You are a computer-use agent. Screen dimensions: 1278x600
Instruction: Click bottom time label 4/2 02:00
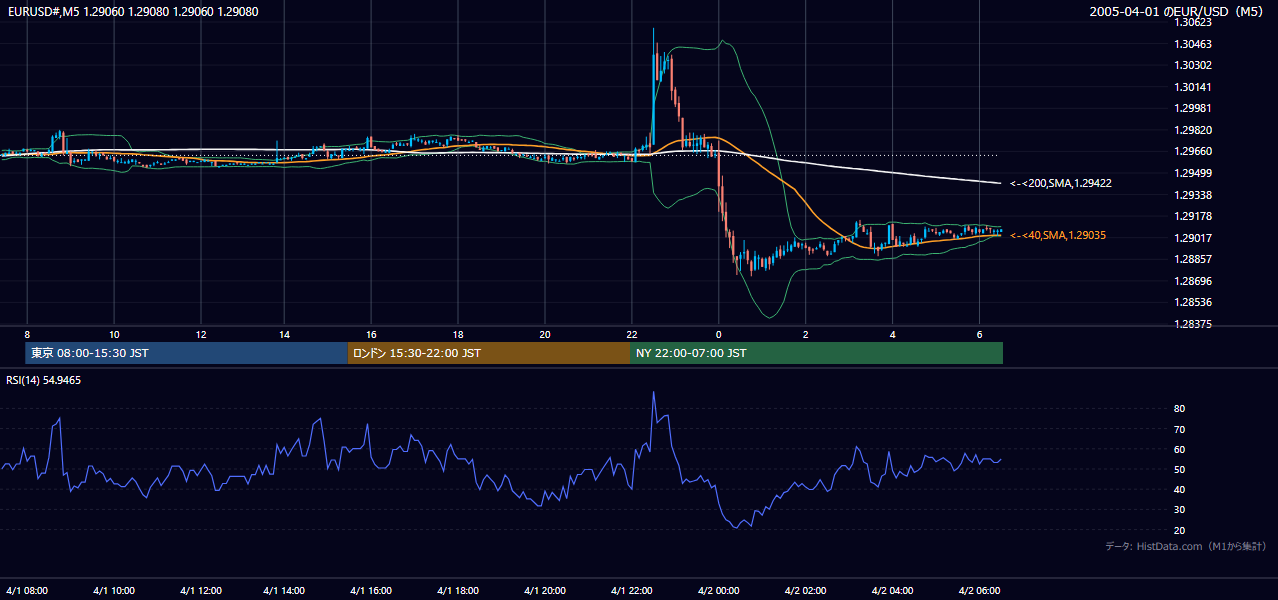[x=805, y=590]
